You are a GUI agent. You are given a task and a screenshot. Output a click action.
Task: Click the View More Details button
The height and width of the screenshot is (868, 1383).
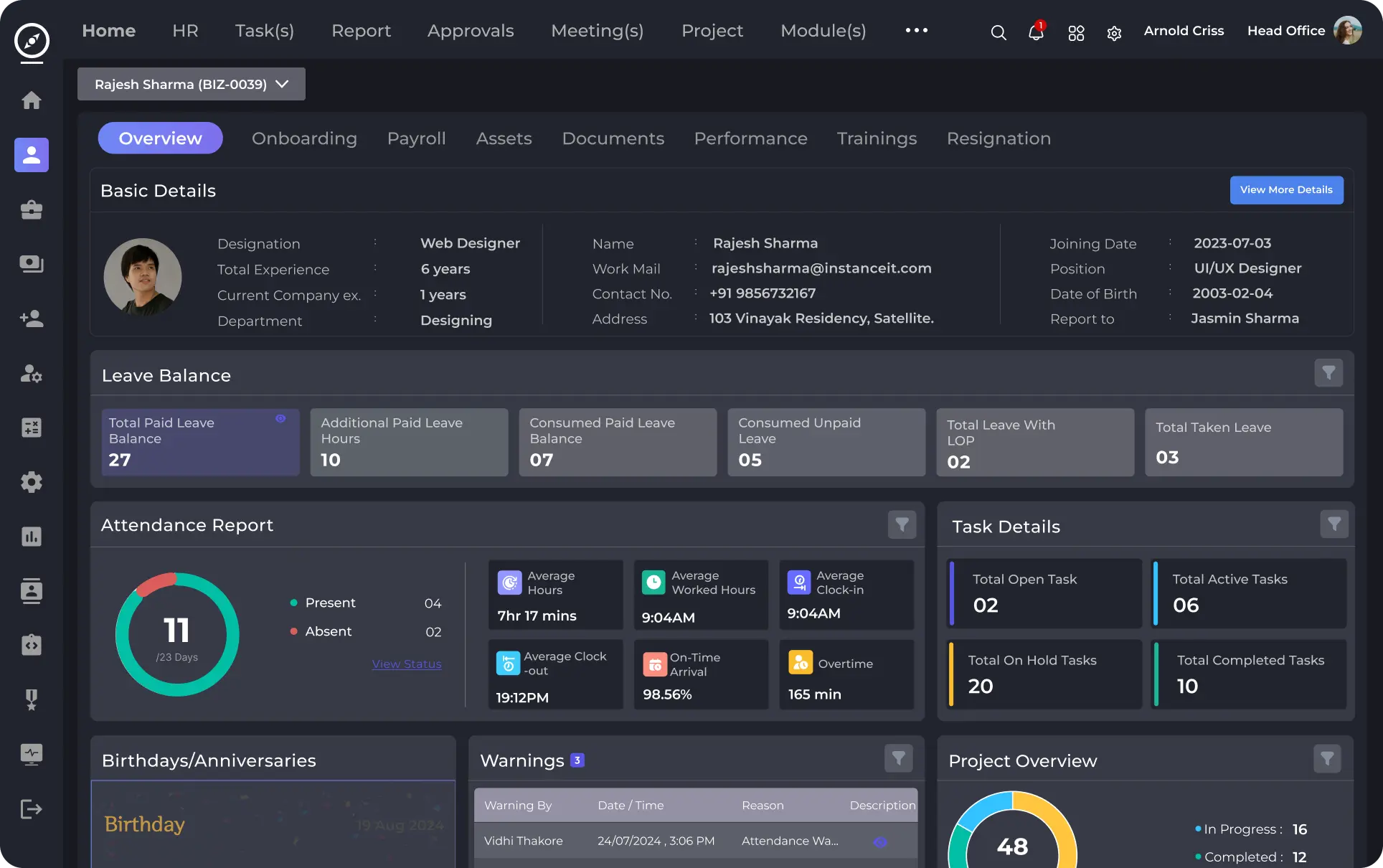tap(1286, 190)
